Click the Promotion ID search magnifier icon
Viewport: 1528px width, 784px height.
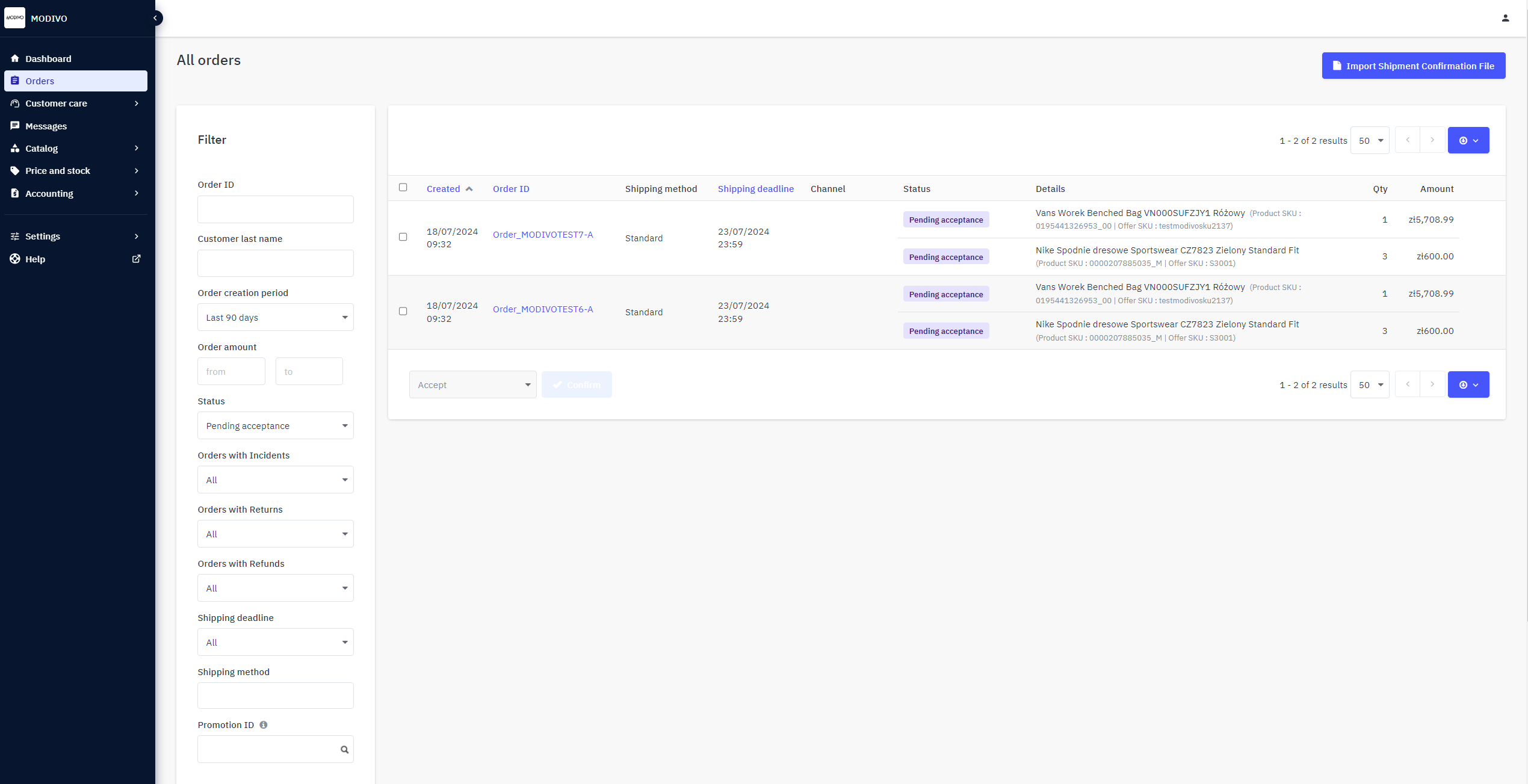click(x=344, y=750)
